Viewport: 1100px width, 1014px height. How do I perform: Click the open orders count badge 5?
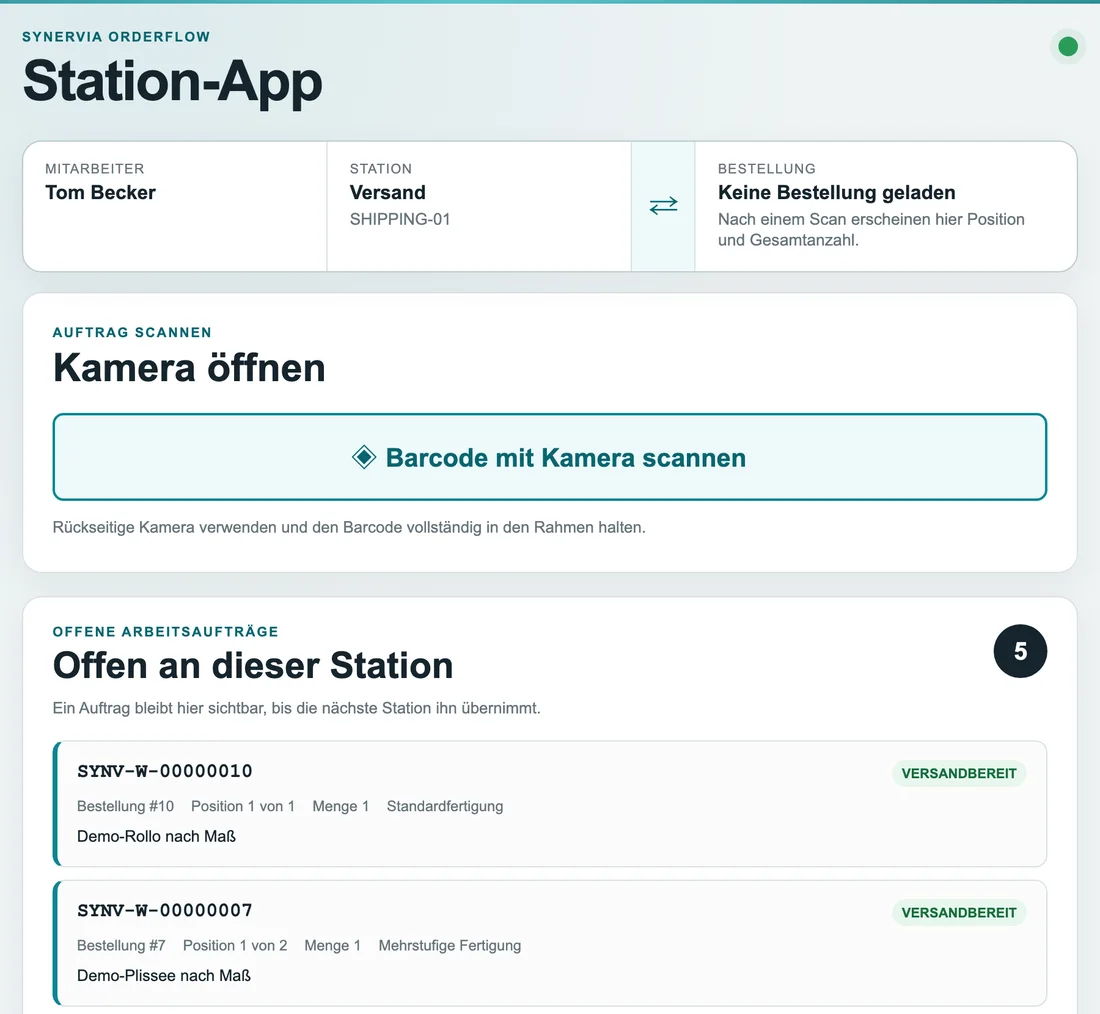click(1020, 651)
